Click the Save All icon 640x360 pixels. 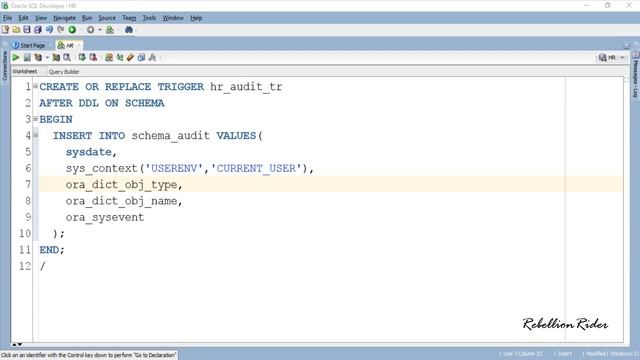pyautogui.click(x=38, y=30)
